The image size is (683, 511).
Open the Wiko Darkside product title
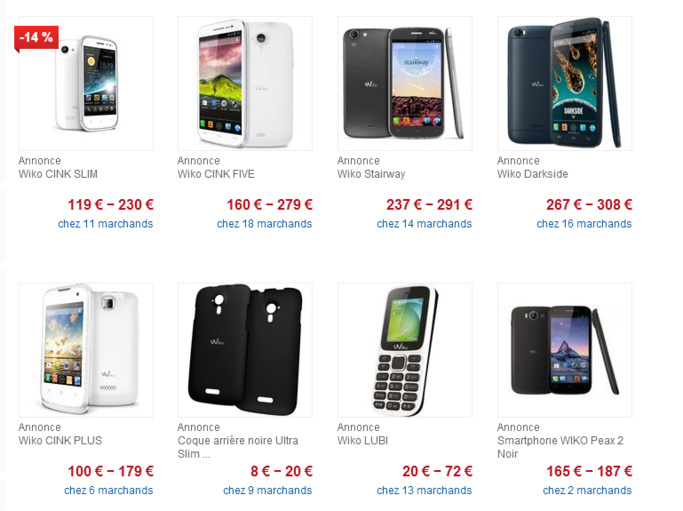[532, 174]
